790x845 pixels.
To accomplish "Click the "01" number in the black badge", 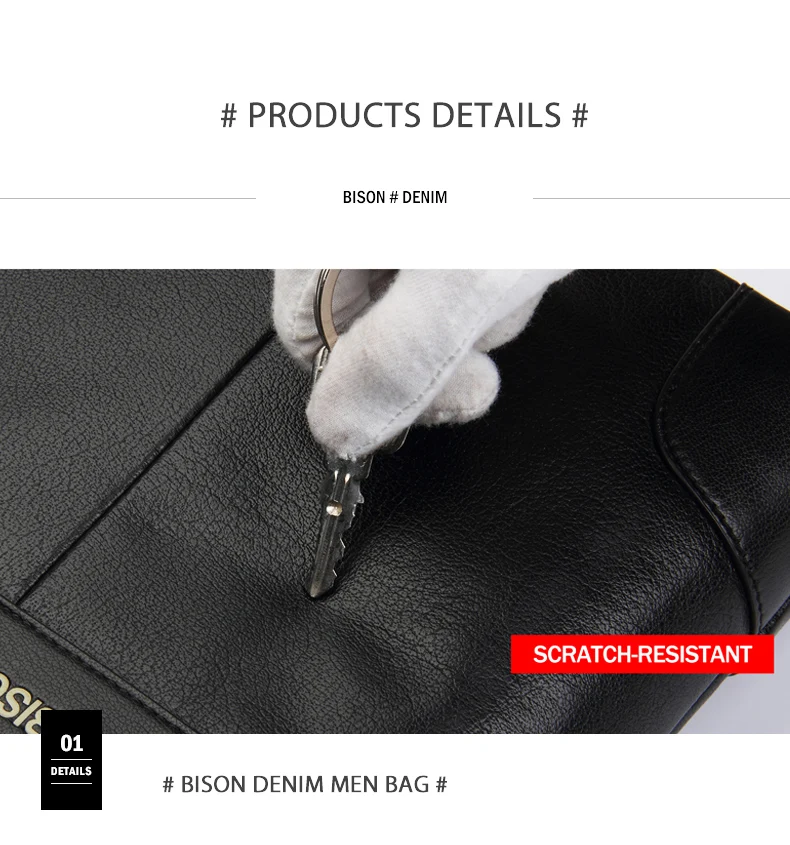I will pos(72,744).
